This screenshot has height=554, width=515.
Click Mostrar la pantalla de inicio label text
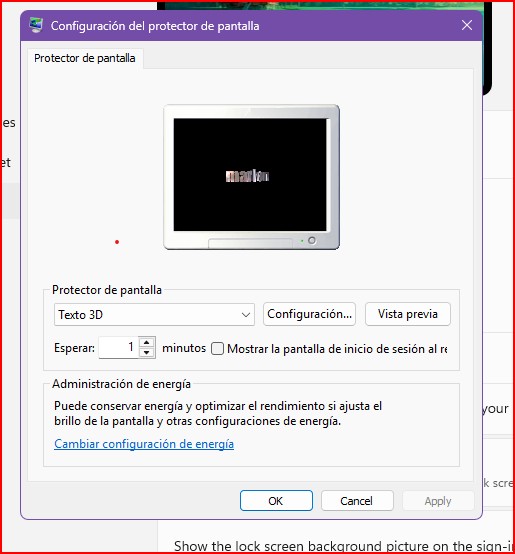(337, 349)
